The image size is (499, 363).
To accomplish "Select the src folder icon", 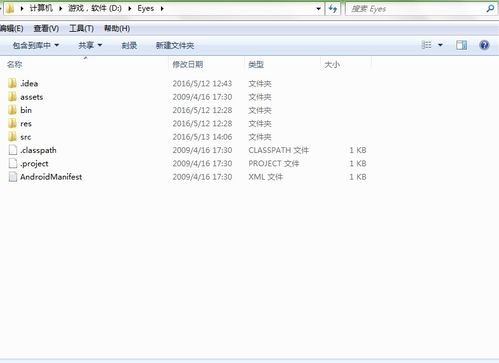I will pyautogui.click(x=12, y=136).
